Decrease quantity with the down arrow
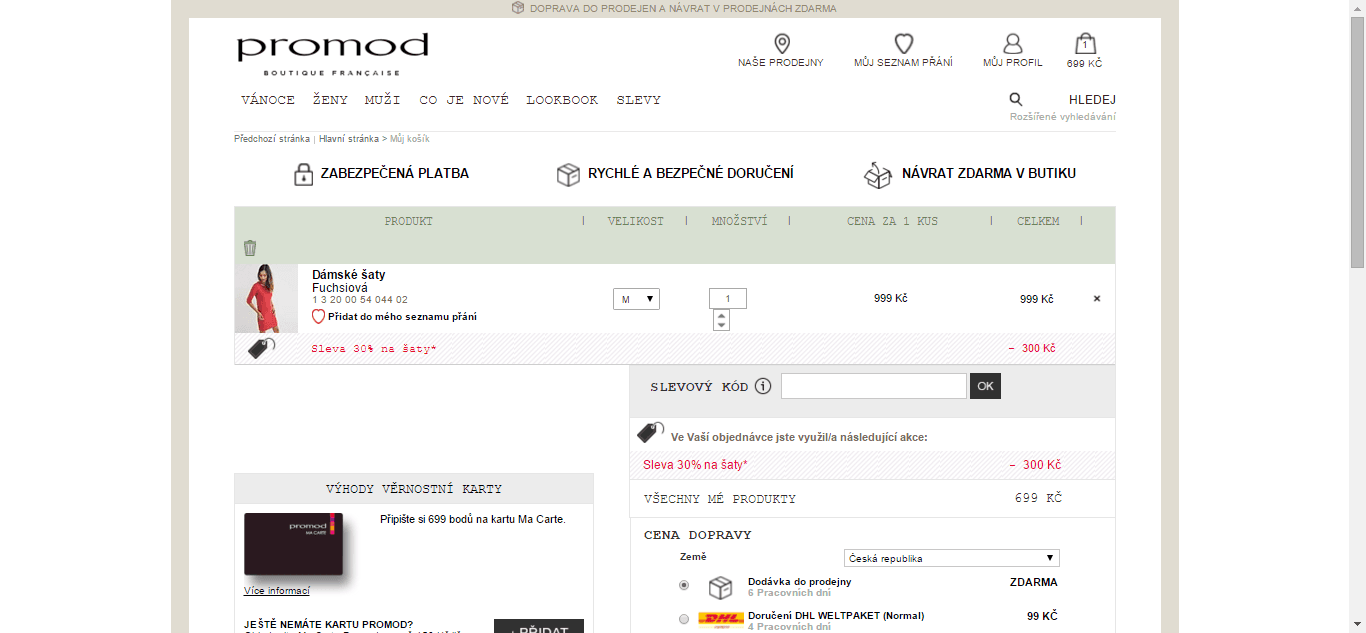The height and width of the screenshot is (633, 1366). click(x=722, y=325)
